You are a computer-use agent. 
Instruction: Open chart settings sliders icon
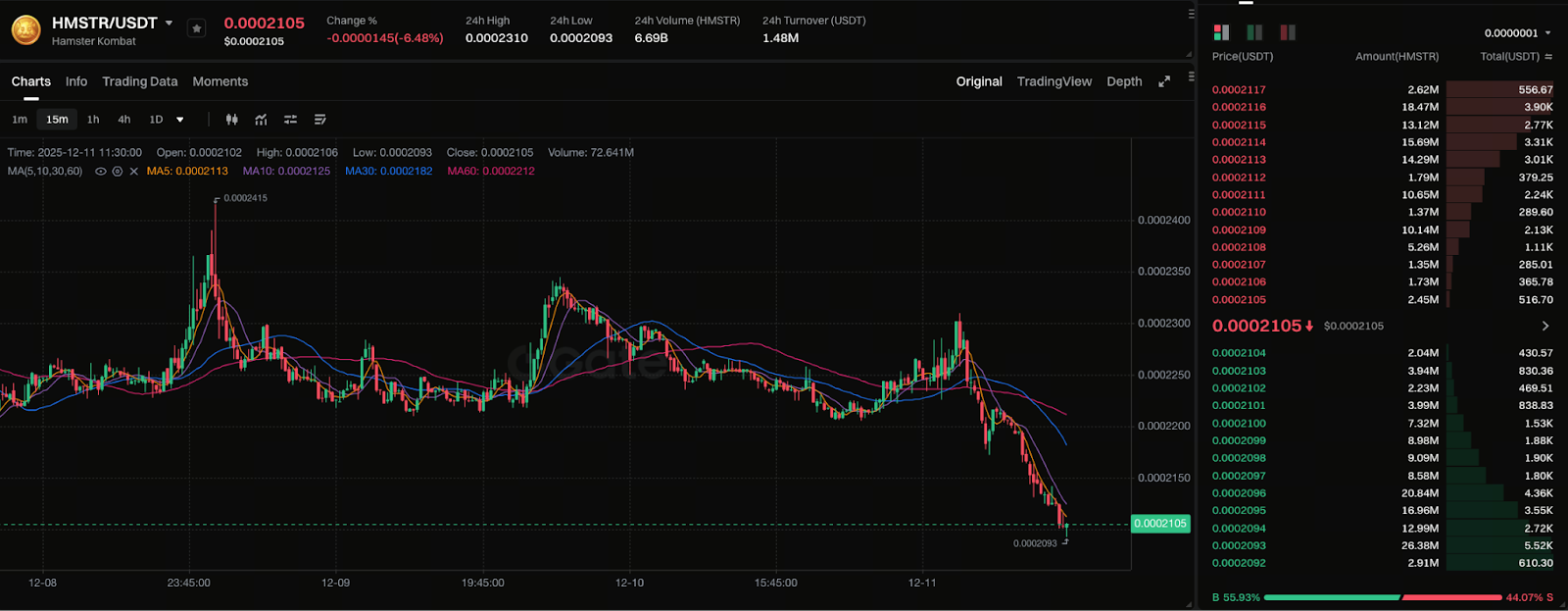291,120
